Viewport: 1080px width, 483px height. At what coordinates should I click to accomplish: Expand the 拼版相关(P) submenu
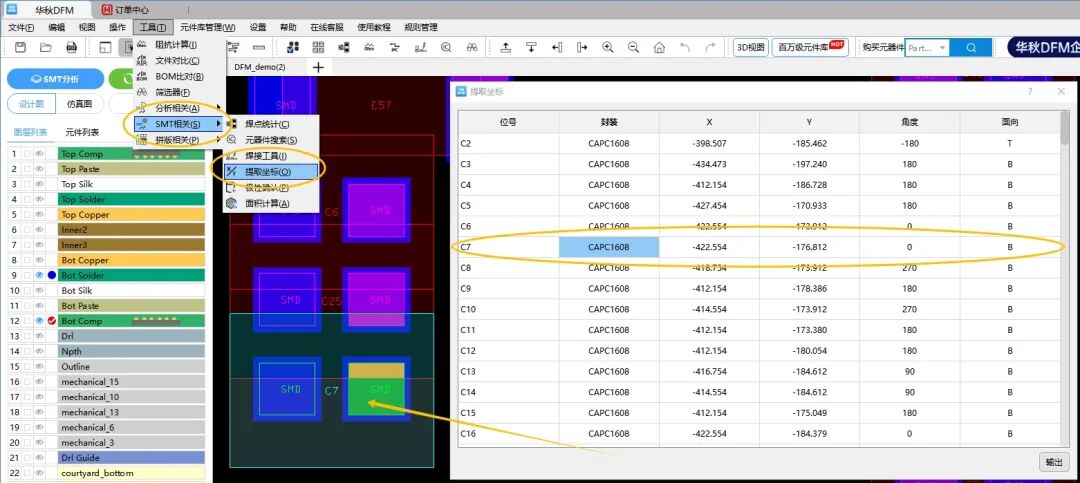178,140
